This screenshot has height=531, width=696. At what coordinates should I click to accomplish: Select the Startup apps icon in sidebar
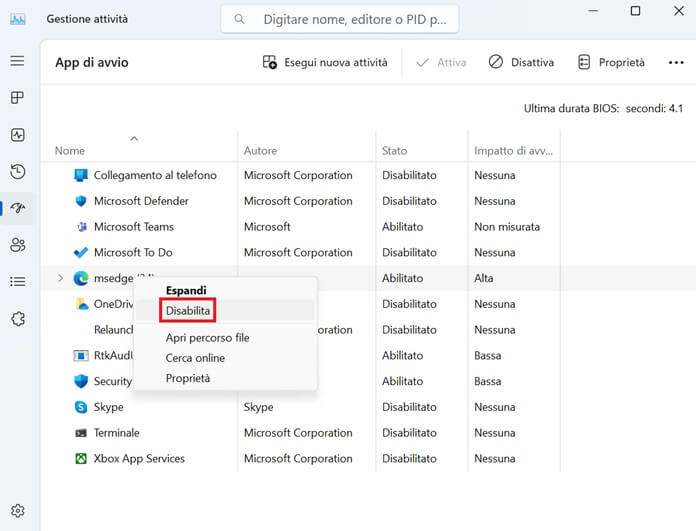point(18,208)
